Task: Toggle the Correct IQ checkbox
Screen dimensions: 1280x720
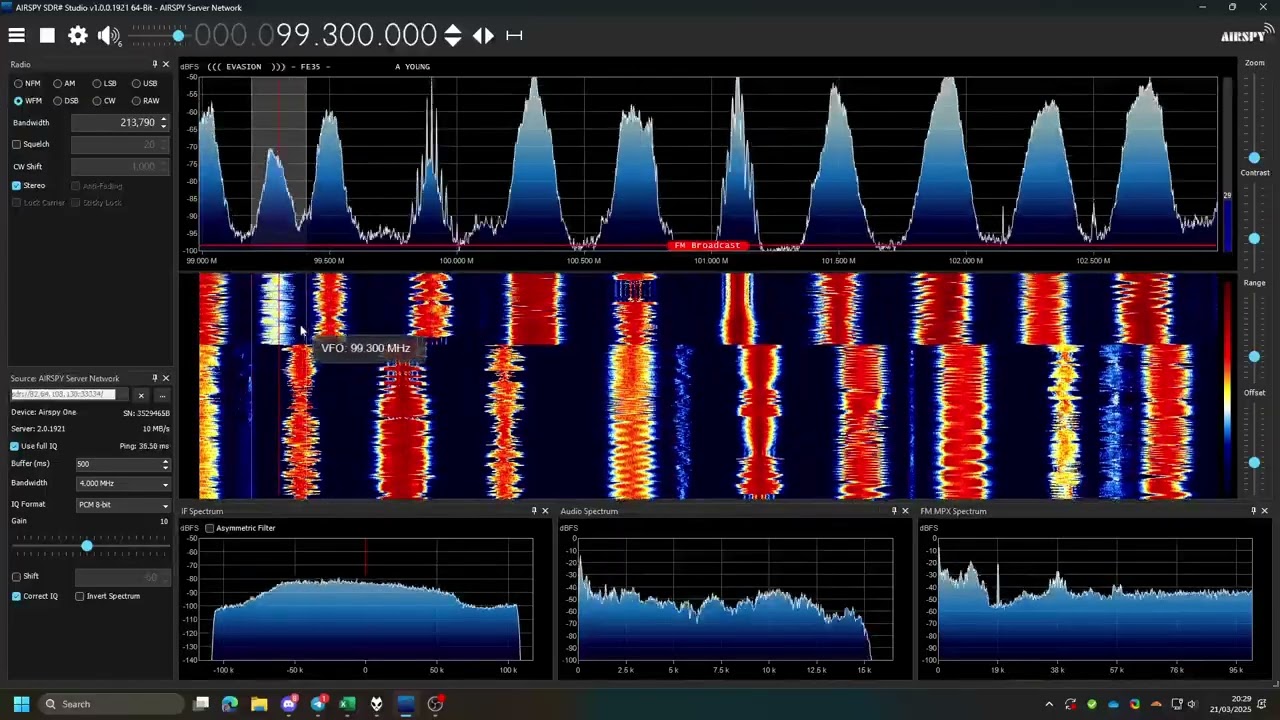Action: point(17,596)
